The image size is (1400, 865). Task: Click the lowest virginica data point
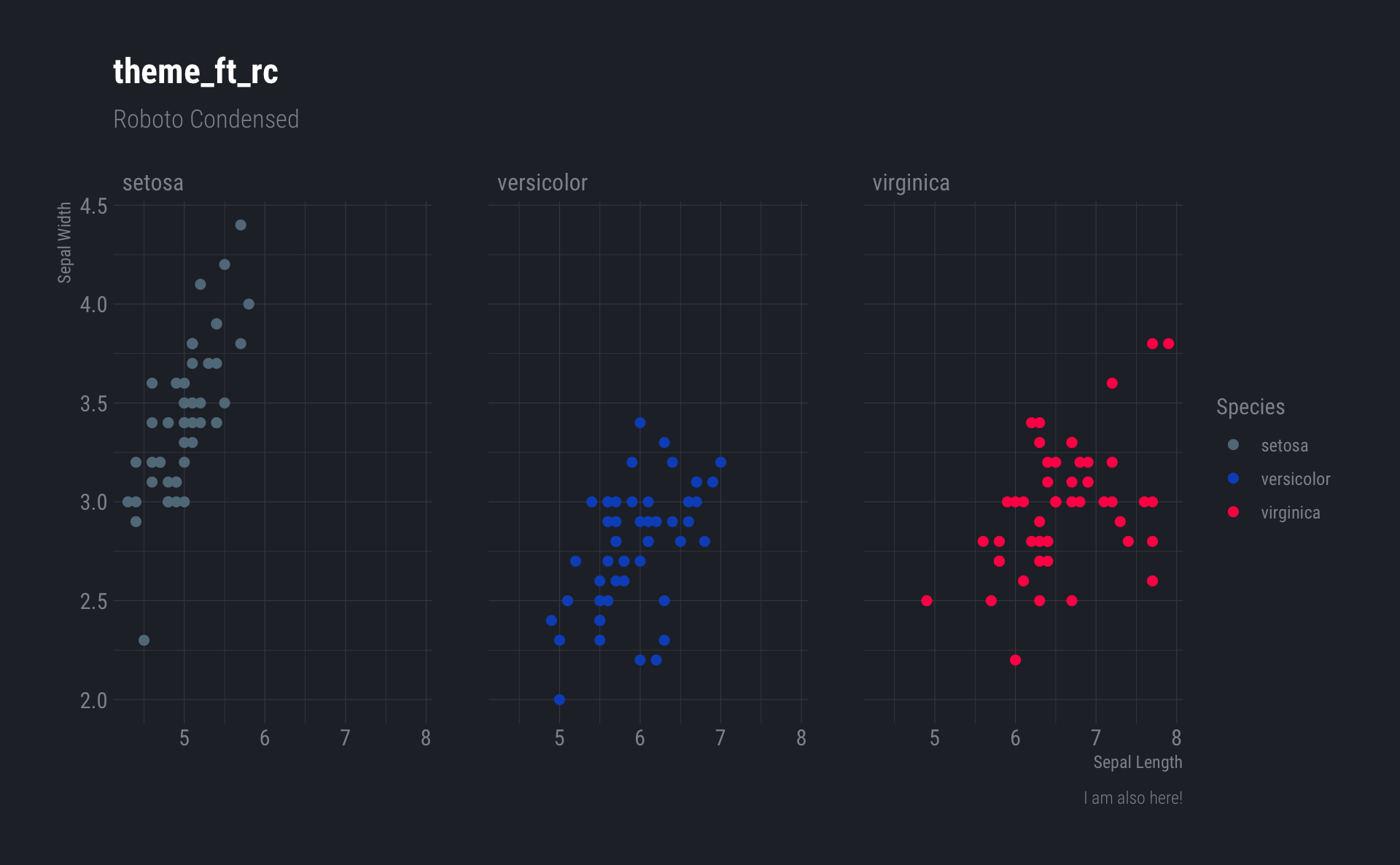[x=1015, y=660]
